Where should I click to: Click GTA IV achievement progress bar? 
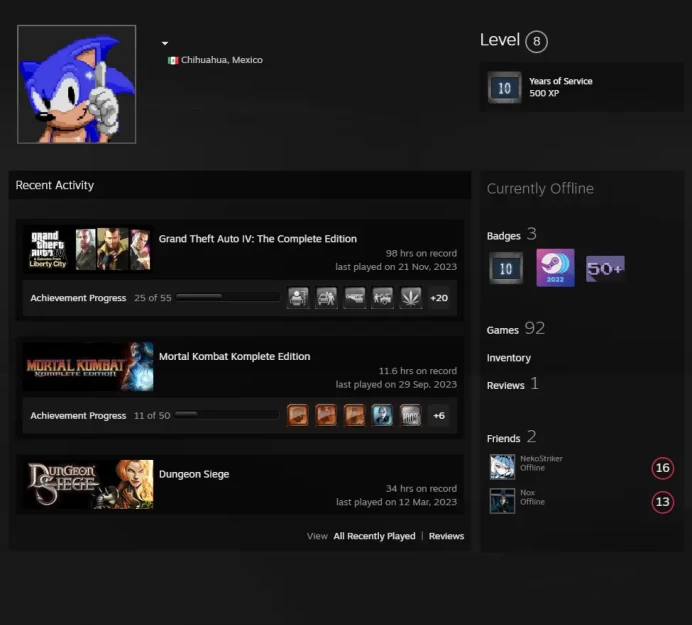pos(228,297)
